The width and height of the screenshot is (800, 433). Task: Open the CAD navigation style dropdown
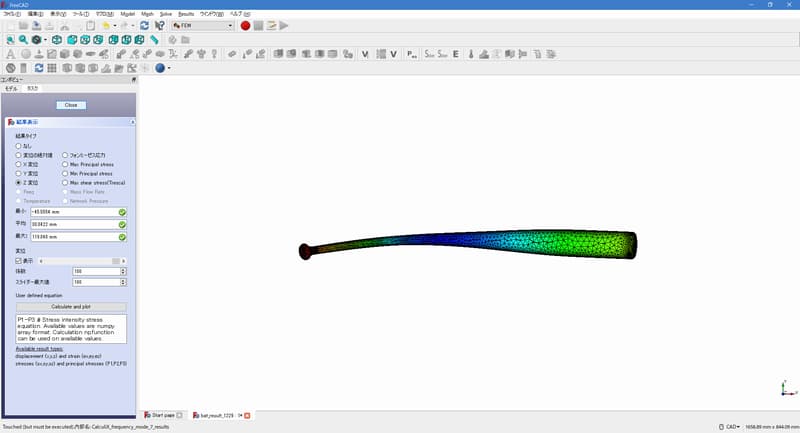coord(729,426)
